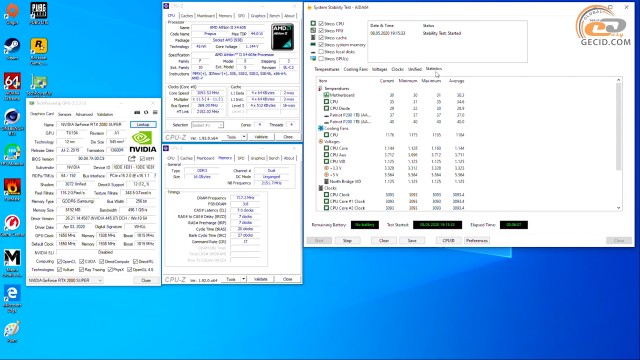Open the Selection socket dropdown in CPU-Z
Image resolution: width=640 pixels, height=360 pixels.
tap(207, 125)
